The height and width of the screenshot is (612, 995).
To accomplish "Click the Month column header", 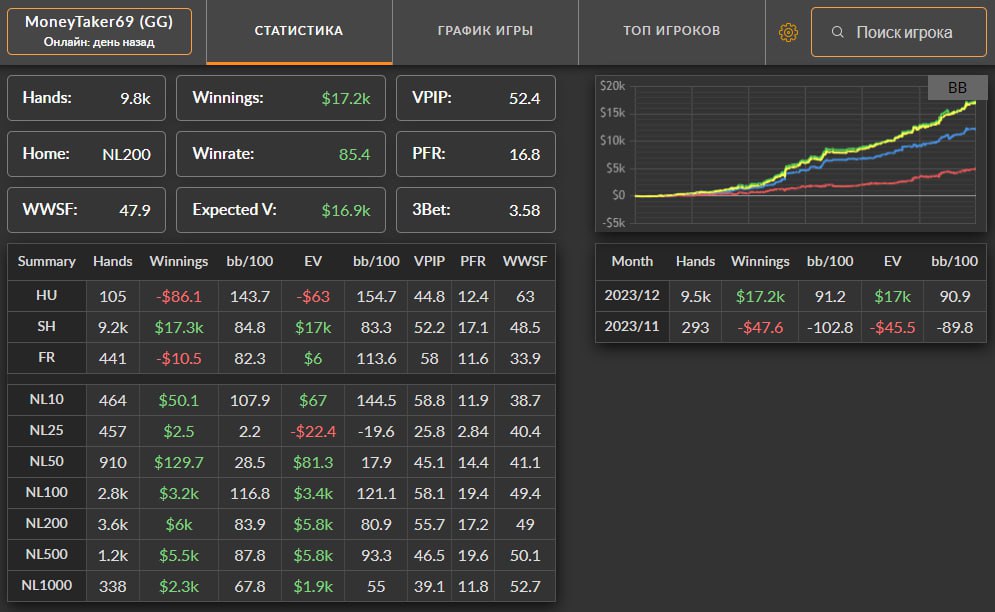I will click(x=632, y=262).
